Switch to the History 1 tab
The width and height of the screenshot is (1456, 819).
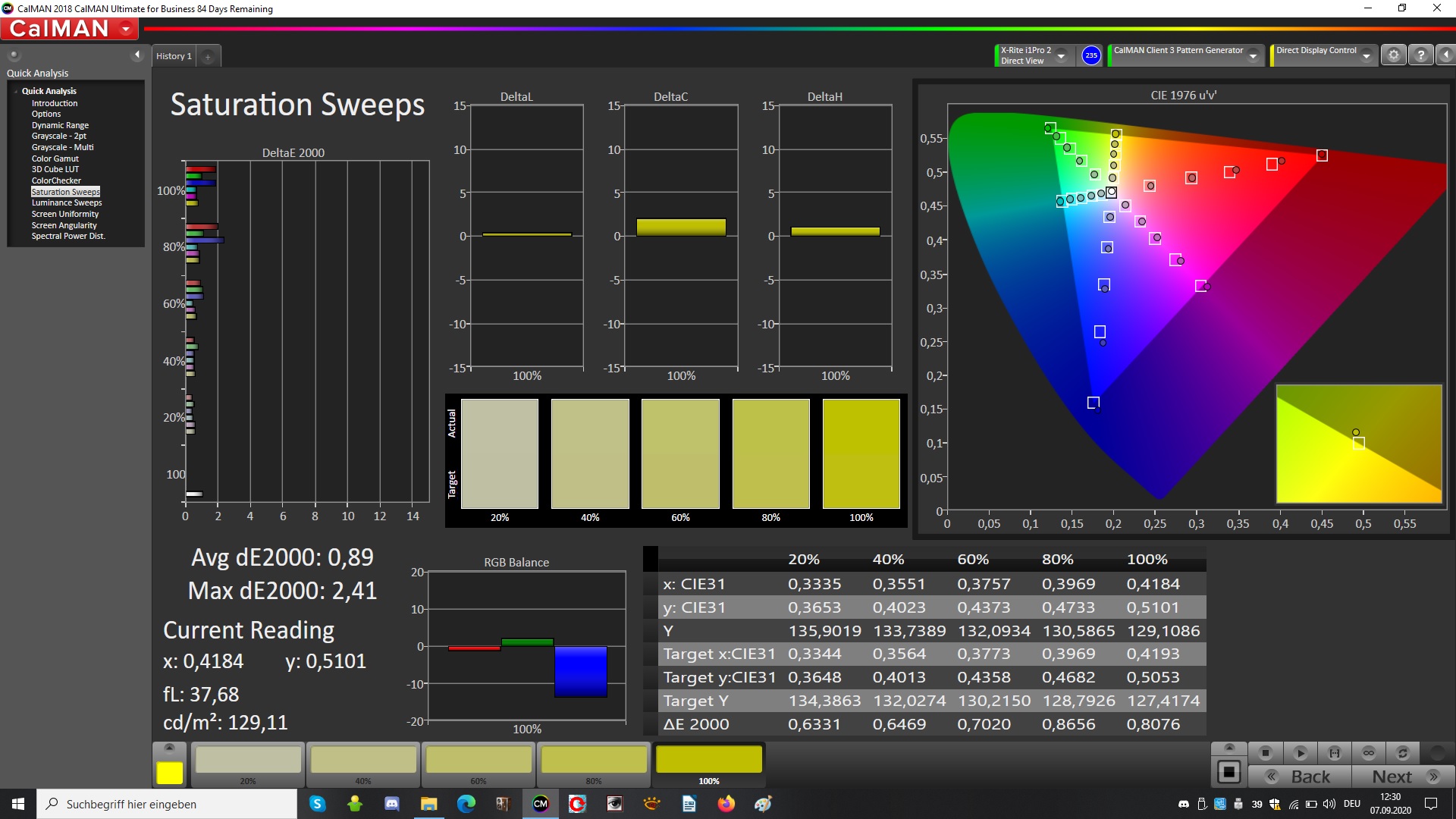(174, 56)
